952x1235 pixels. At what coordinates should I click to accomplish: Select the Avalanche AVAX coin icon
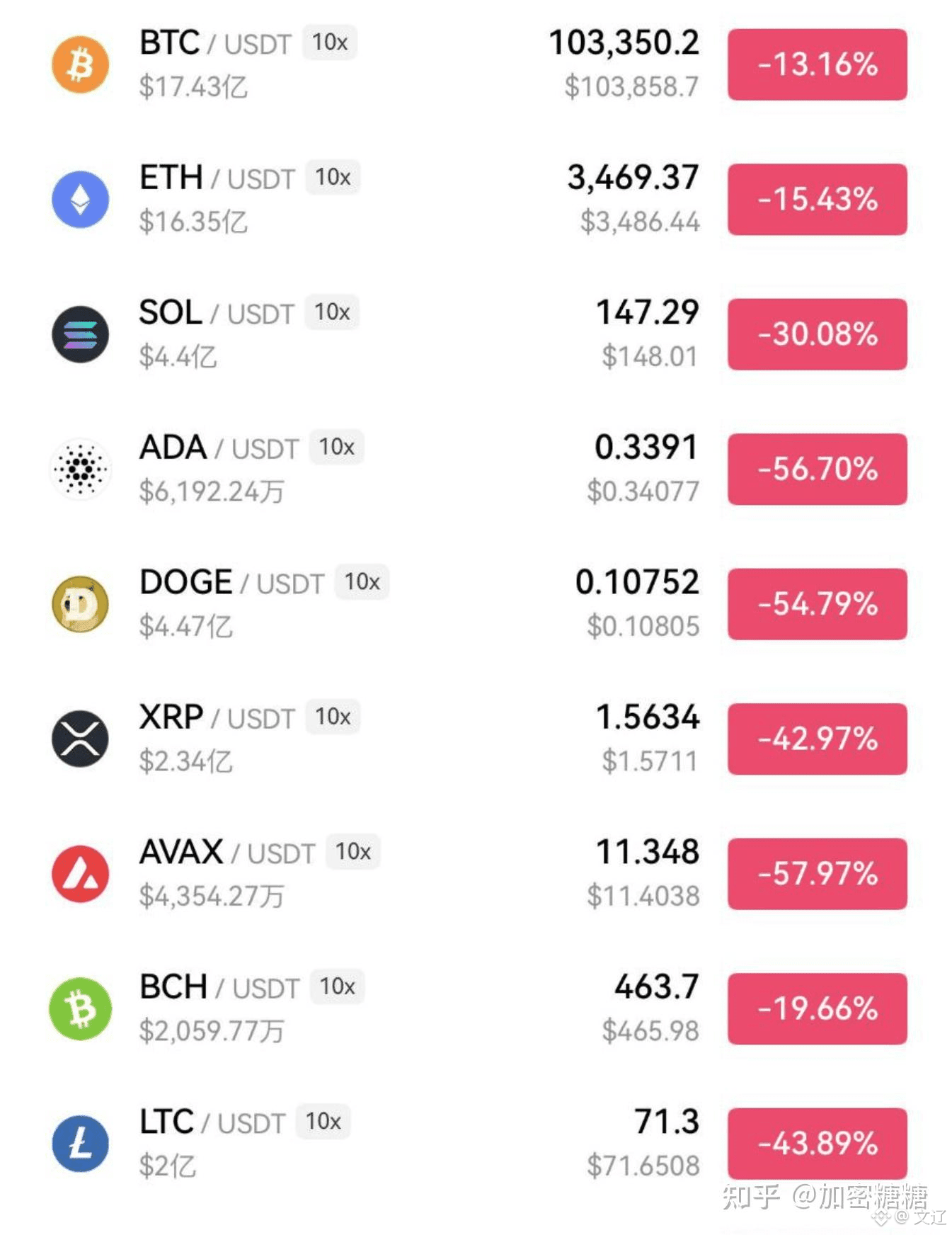(x=80, y=874)
